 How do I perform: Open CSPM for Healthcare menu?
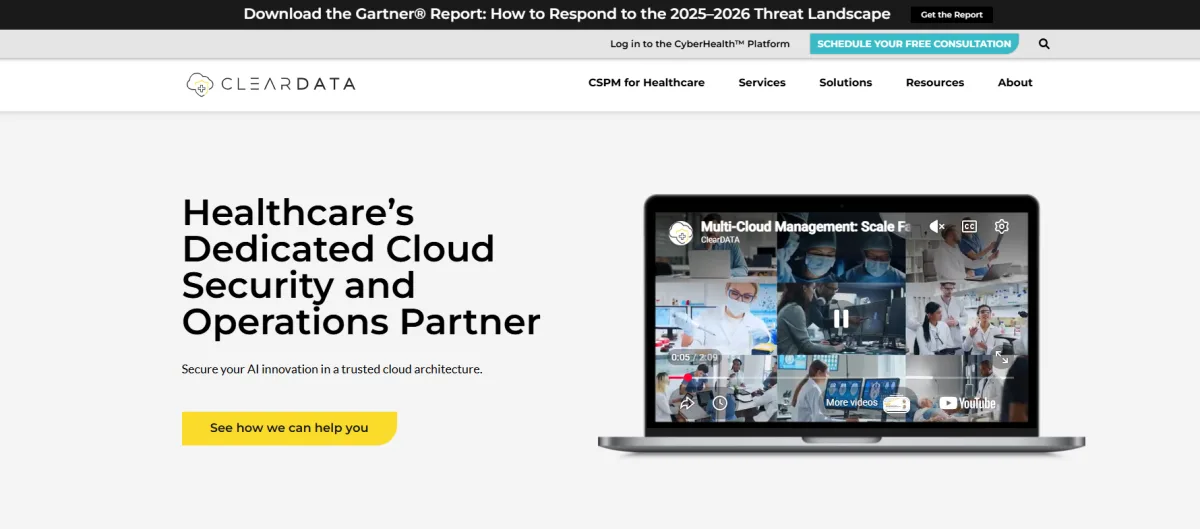(646, 83)
